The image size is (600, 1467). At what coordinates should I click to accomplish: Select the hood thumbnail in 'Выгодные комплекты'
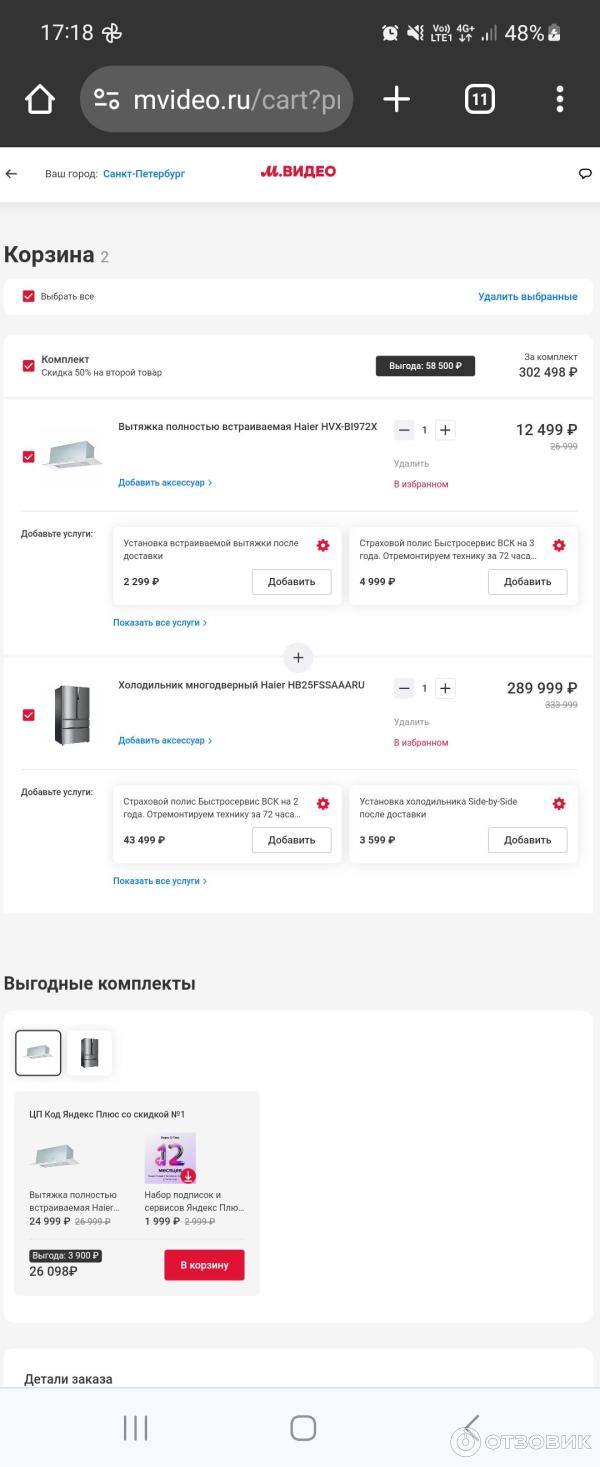38,1053
